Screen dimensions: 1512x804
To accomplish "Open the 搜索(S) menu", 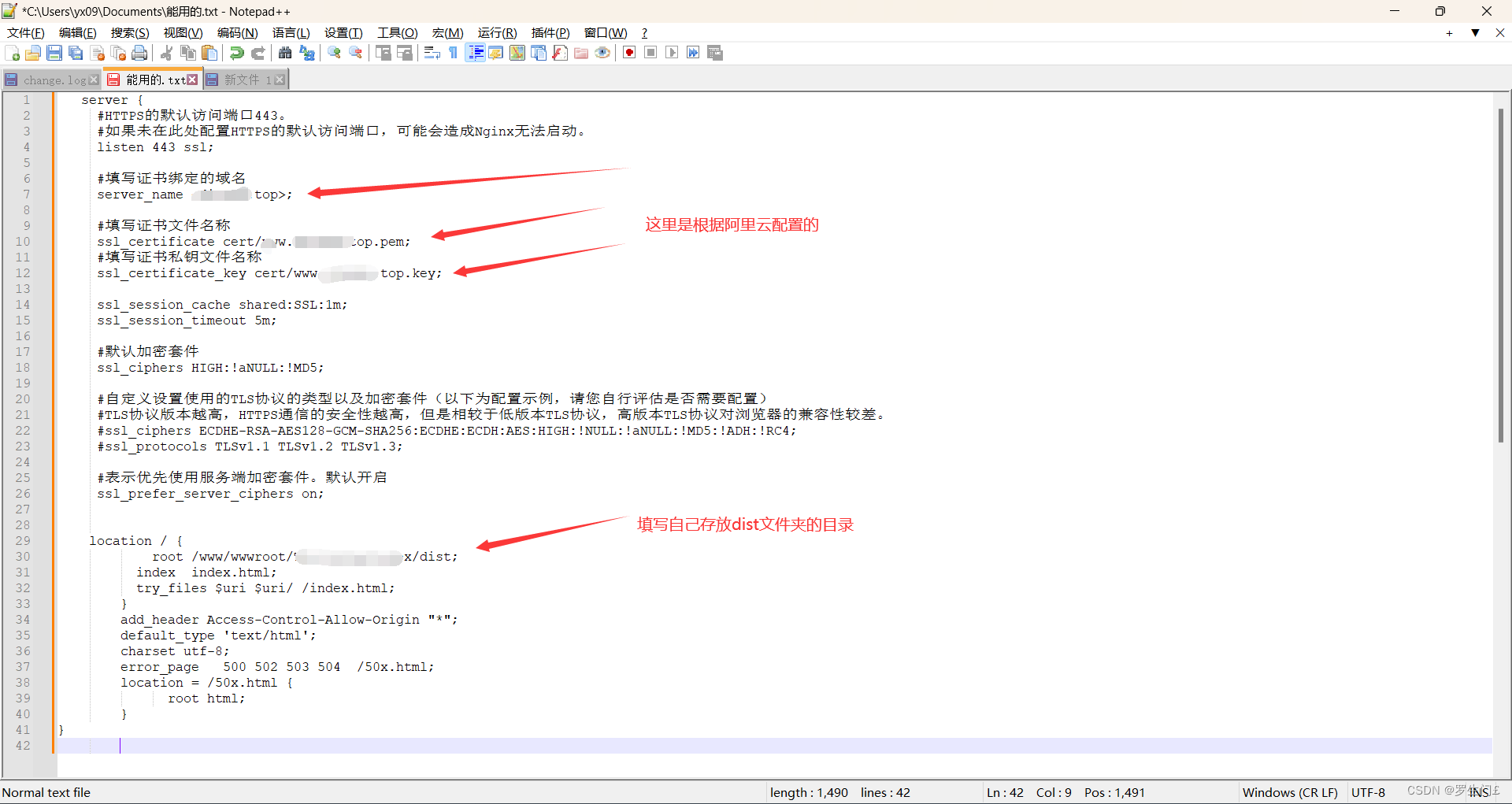I will pos(130,32).
